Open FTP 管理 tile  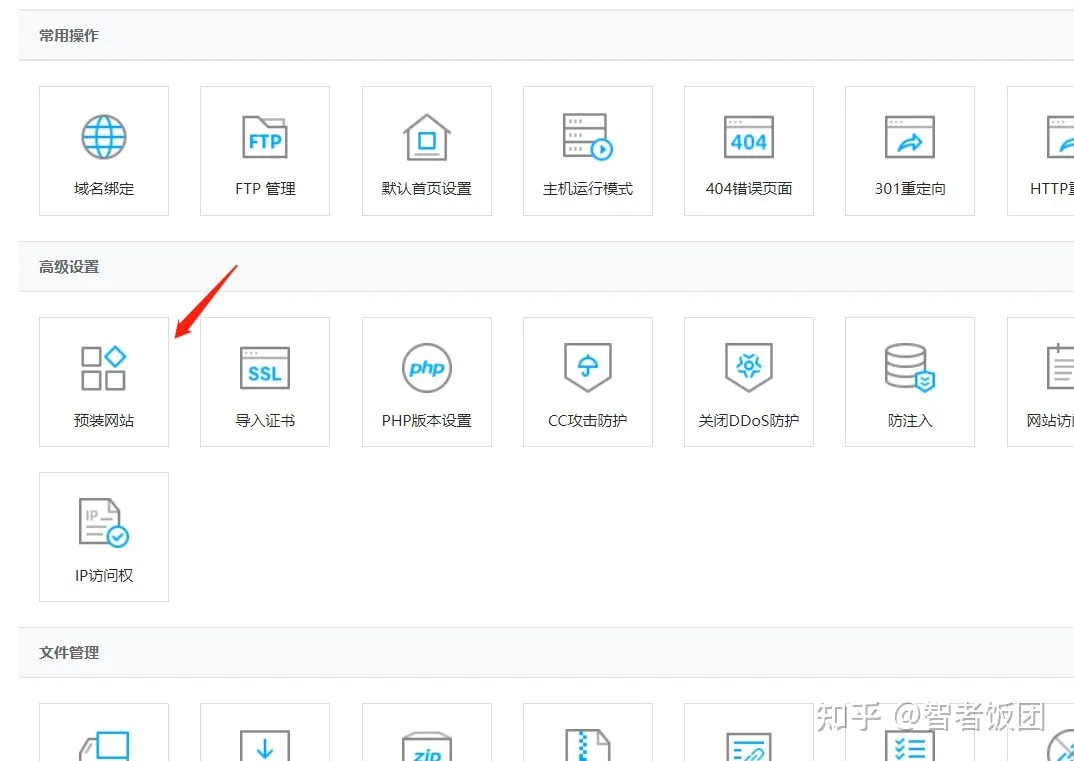point(265,150)
